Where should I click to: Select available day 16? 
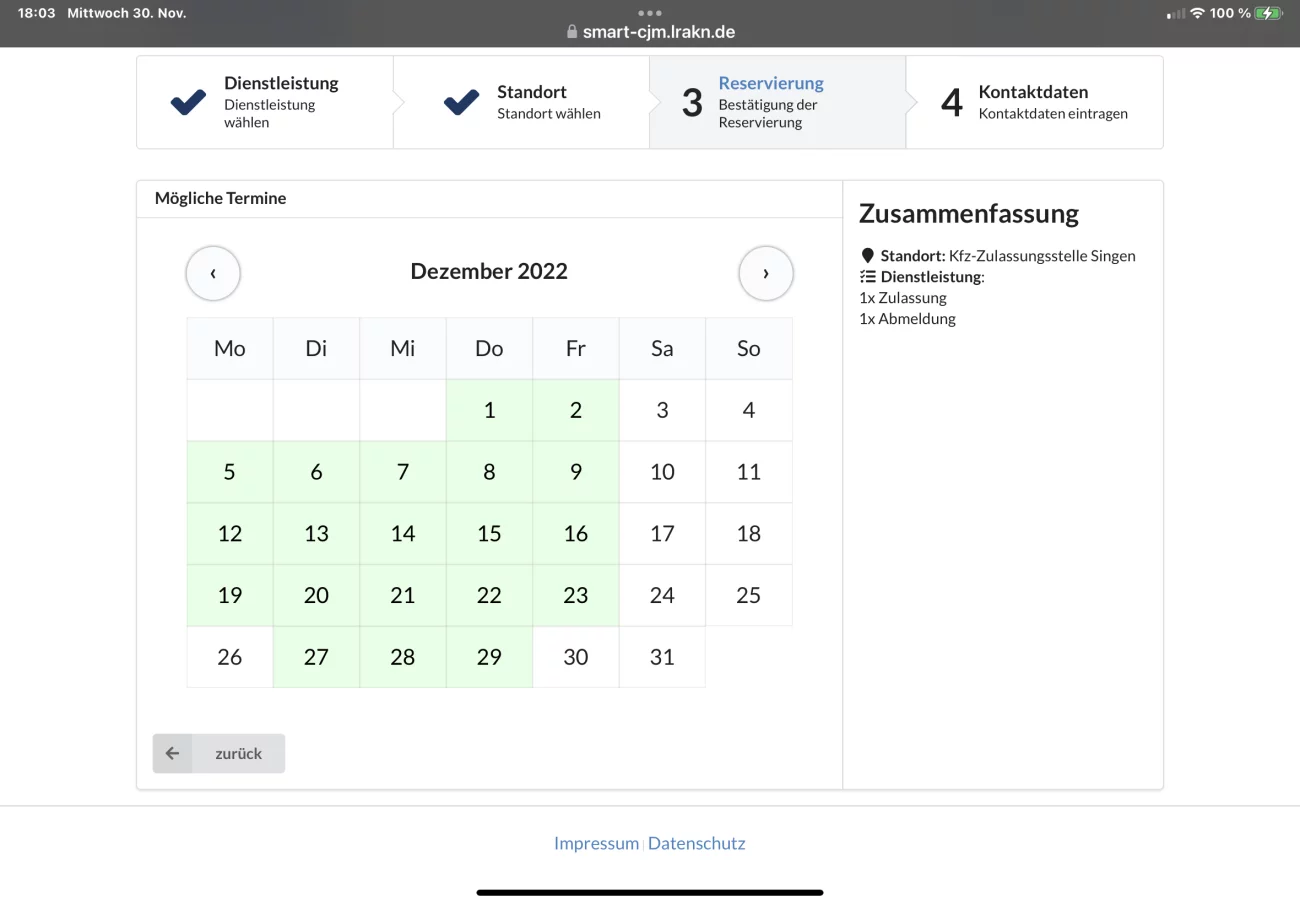576,534
